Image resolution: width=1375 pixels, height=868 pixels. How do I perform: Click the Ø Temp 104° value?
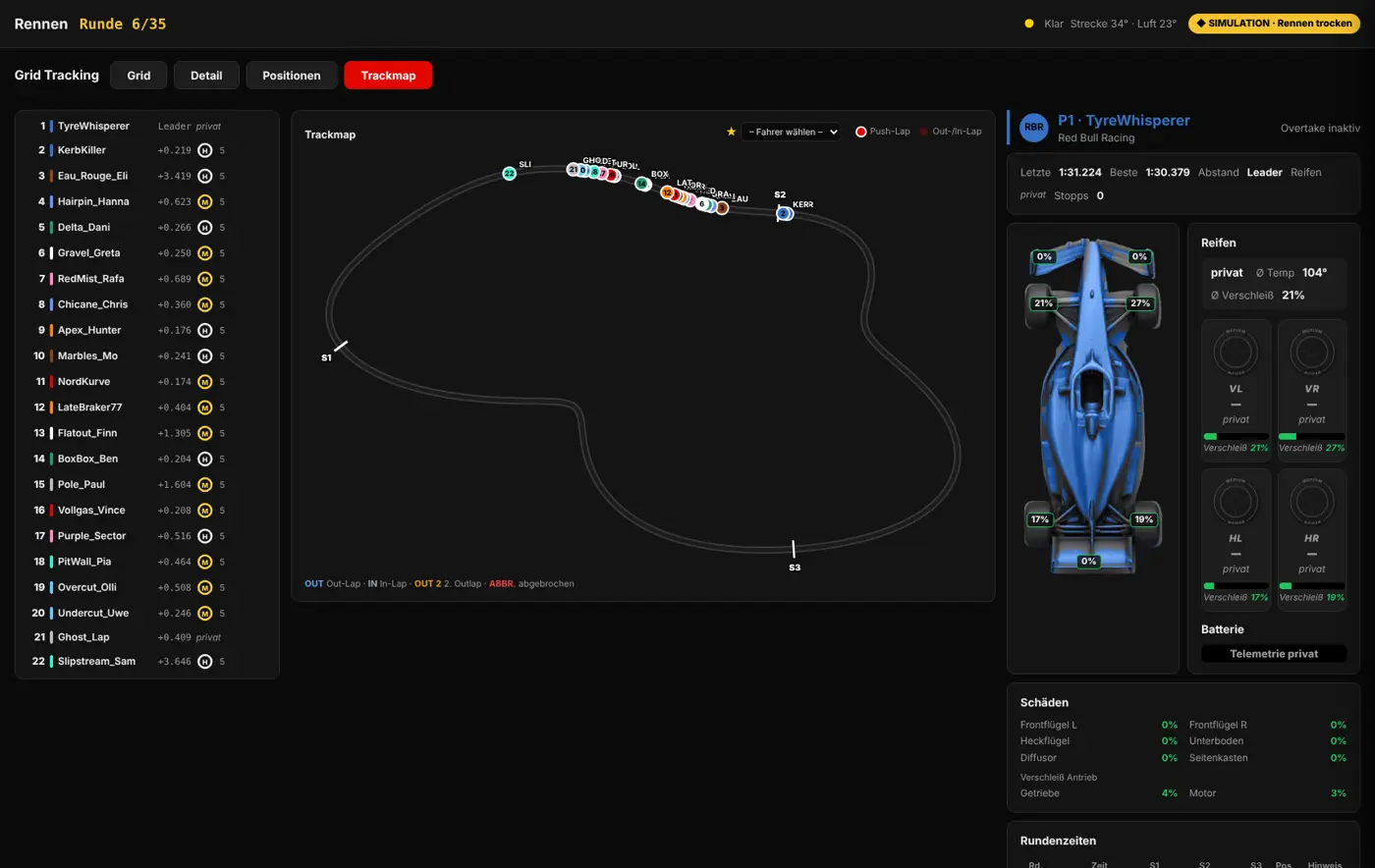tap(1314, 273)
